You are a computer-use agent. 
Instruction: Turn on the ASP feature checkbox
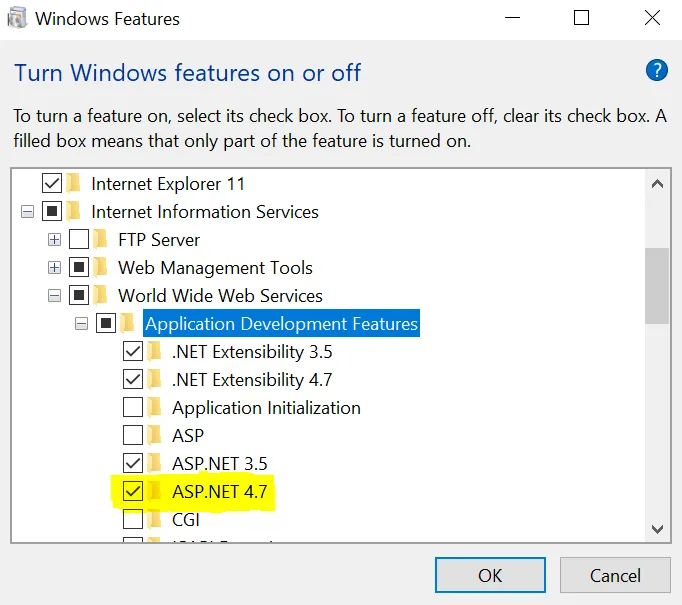coord(132,436)
